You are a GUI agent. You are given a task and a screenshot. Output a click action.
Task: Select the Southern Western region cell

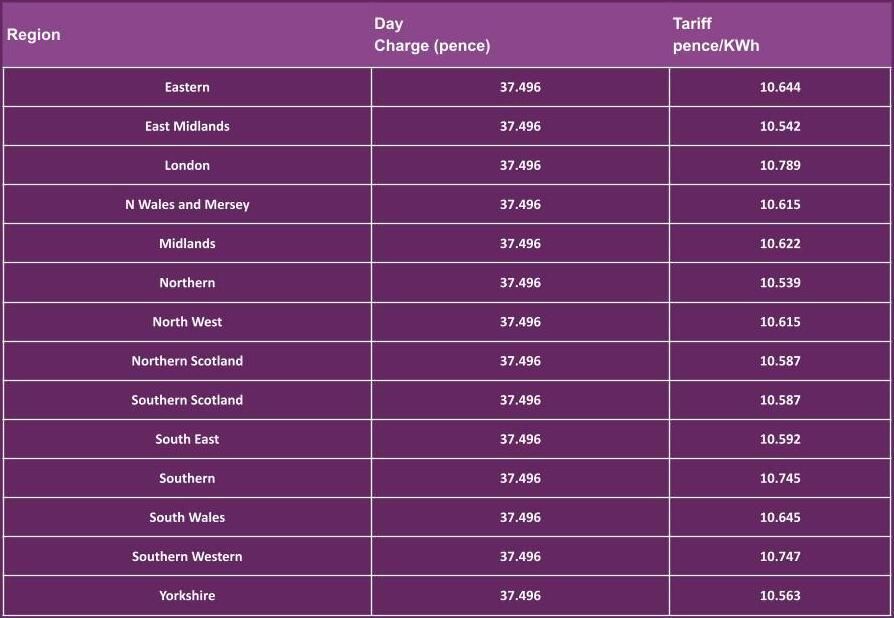187,556
